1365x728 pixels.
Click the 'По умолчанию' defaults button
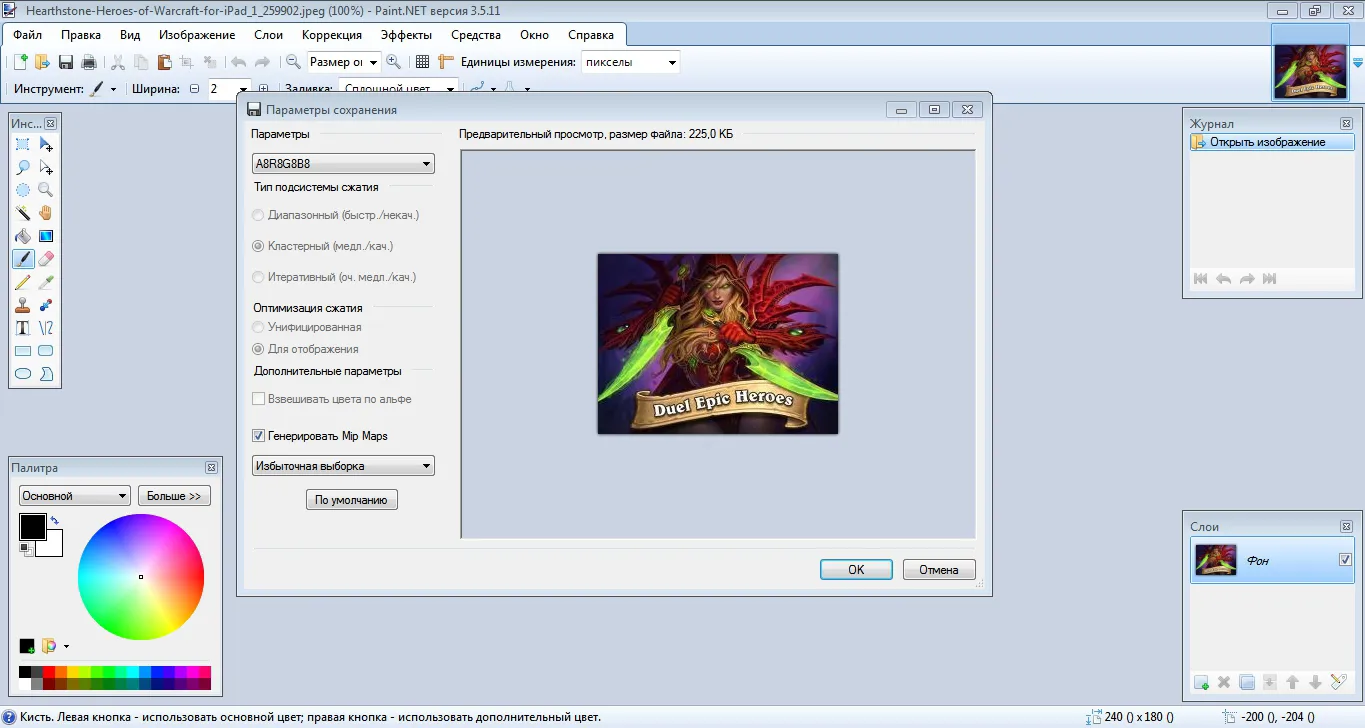(x=351, y=499)
